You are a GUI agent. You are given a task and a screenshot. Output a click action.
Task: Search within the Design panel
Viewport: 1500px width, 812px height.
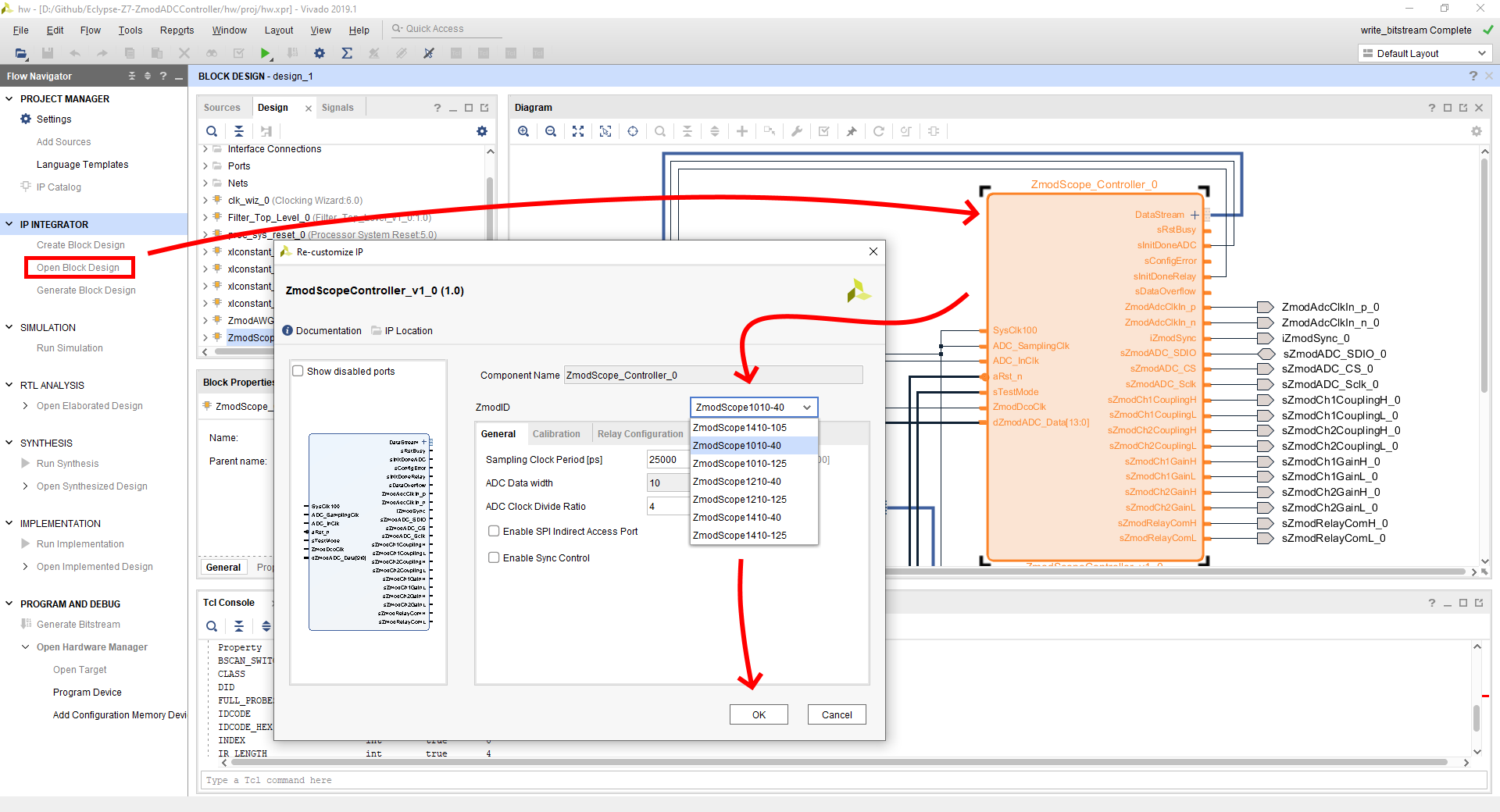212,131
